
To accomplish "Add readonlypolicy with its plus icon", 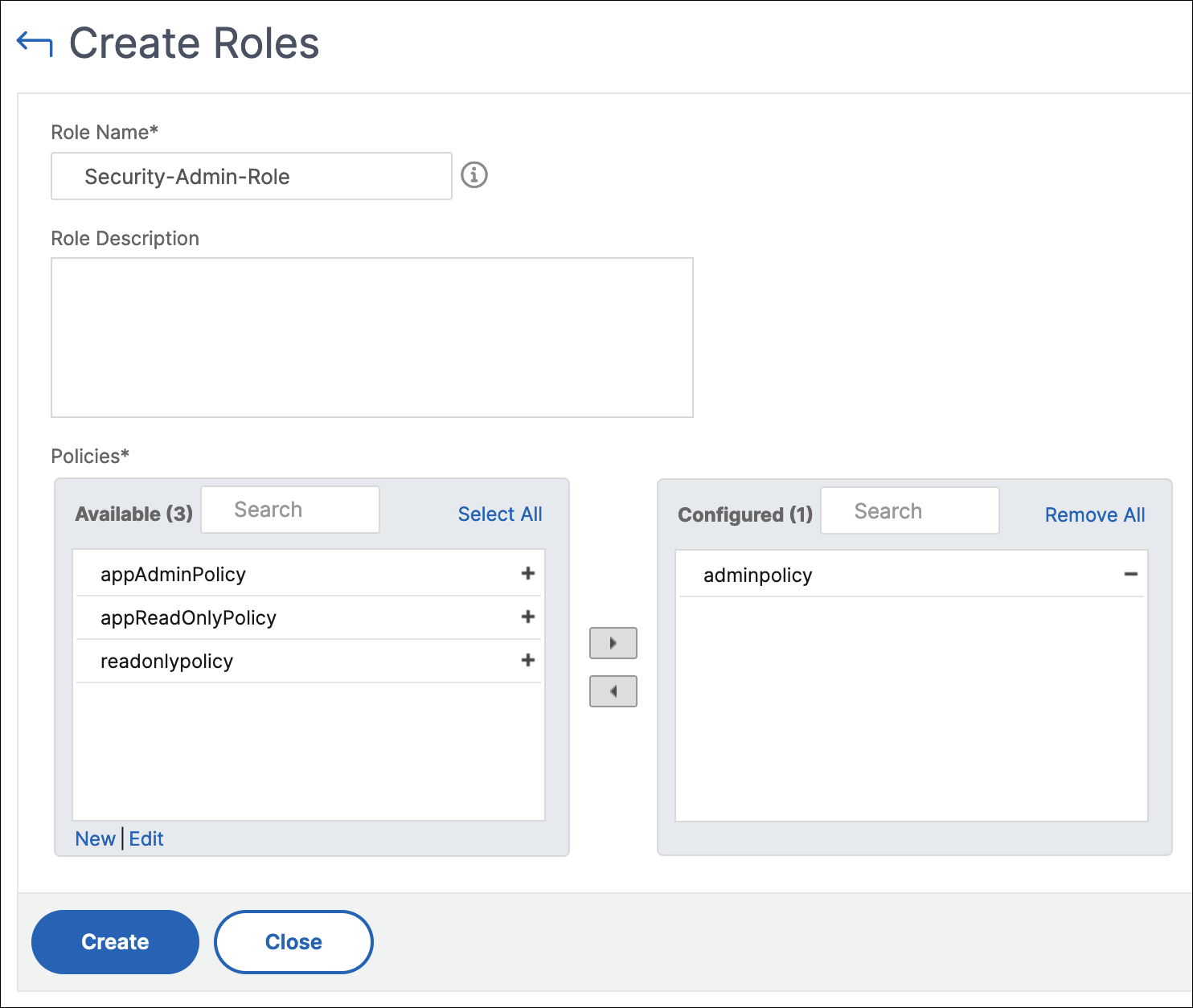I will (x=528, y=660).
